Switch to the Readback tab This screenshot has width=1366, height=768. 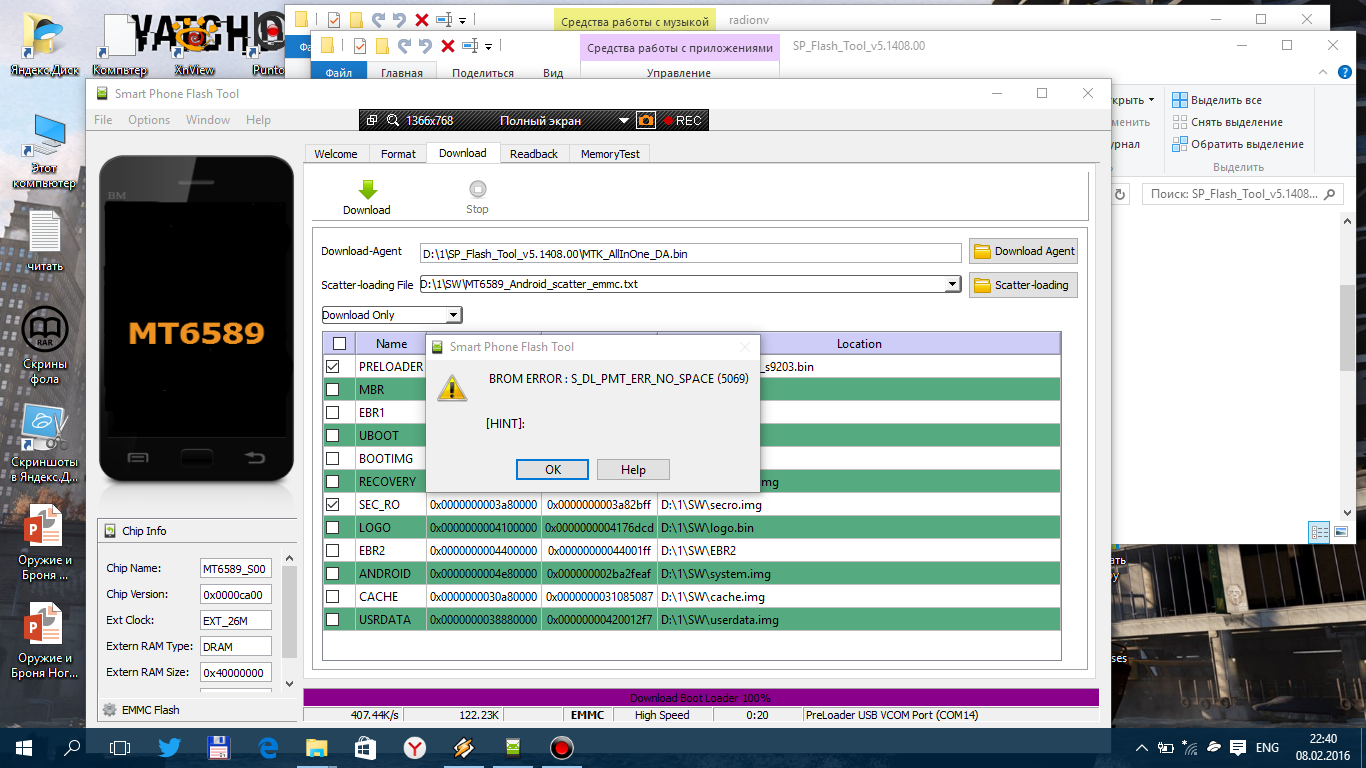(534, 154)
